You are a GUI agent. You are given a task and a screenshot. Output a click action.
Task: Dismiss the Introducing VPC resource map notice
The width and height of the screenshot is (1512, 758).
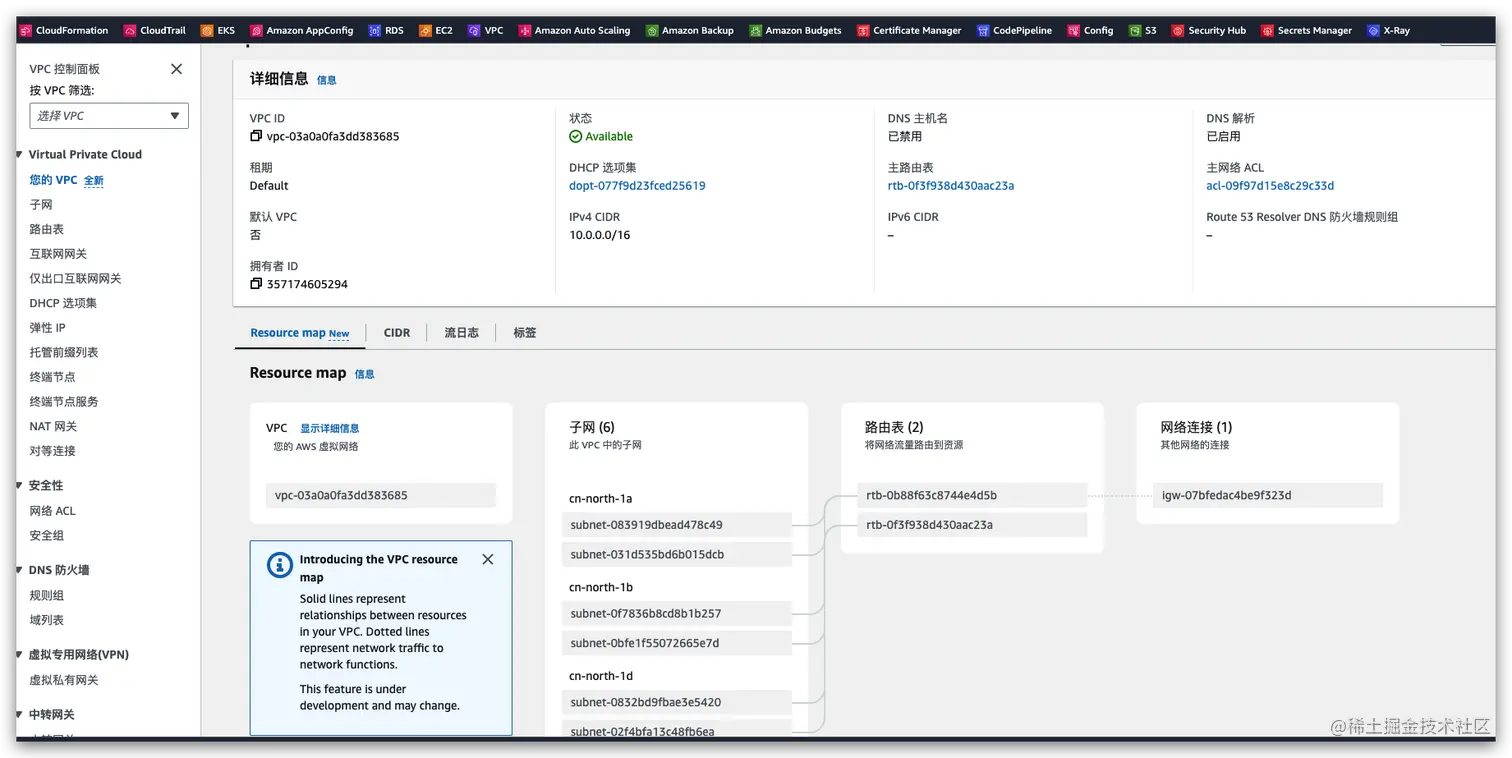[488, 559]
